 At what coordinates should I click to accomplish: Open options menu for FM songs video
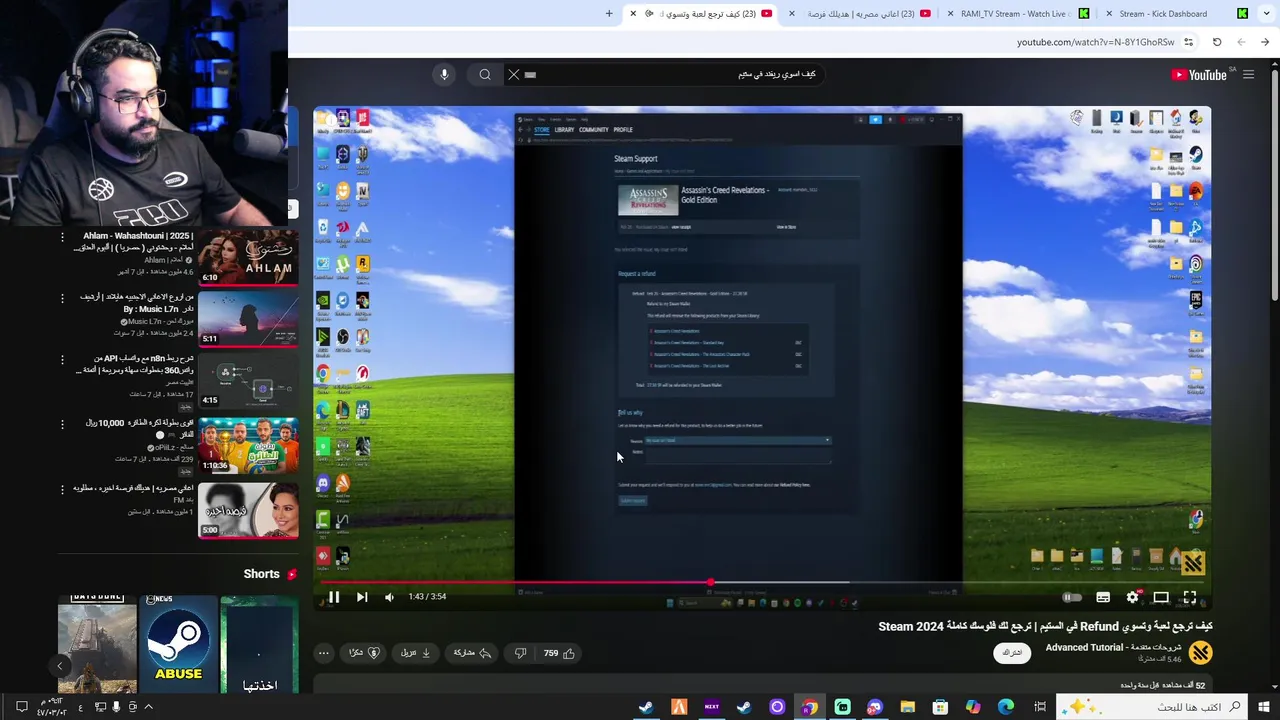pyautogui.click(x=62, y=490)
